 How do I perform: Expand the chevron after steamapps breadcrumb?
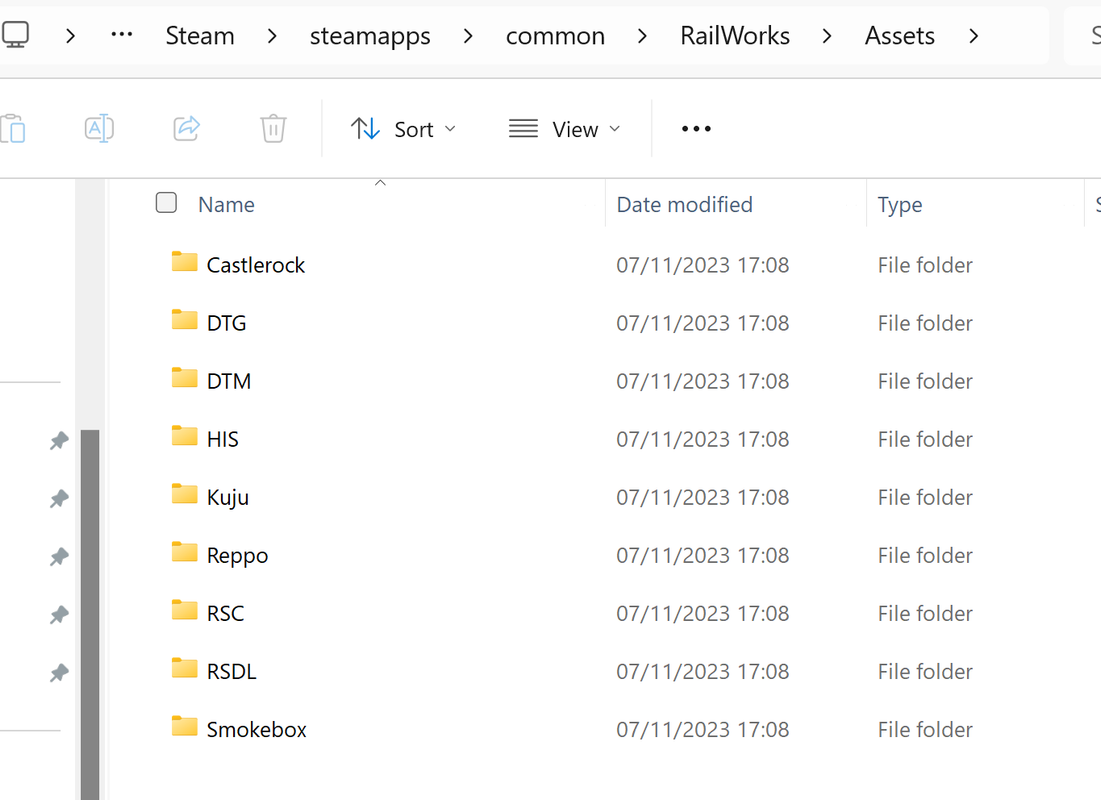468,35
